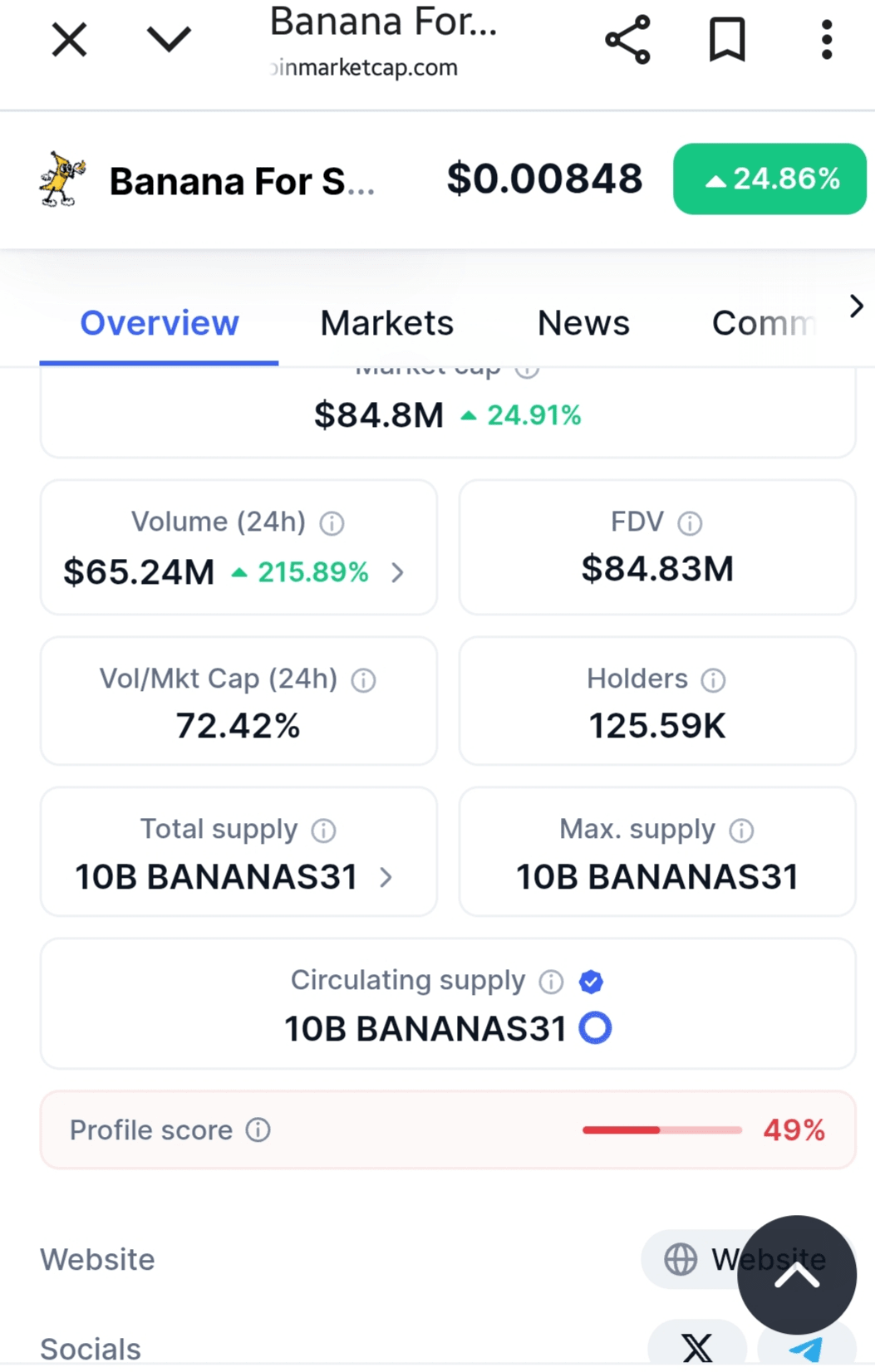
Task: Show more tabs with right arrow
Action: 857,306
